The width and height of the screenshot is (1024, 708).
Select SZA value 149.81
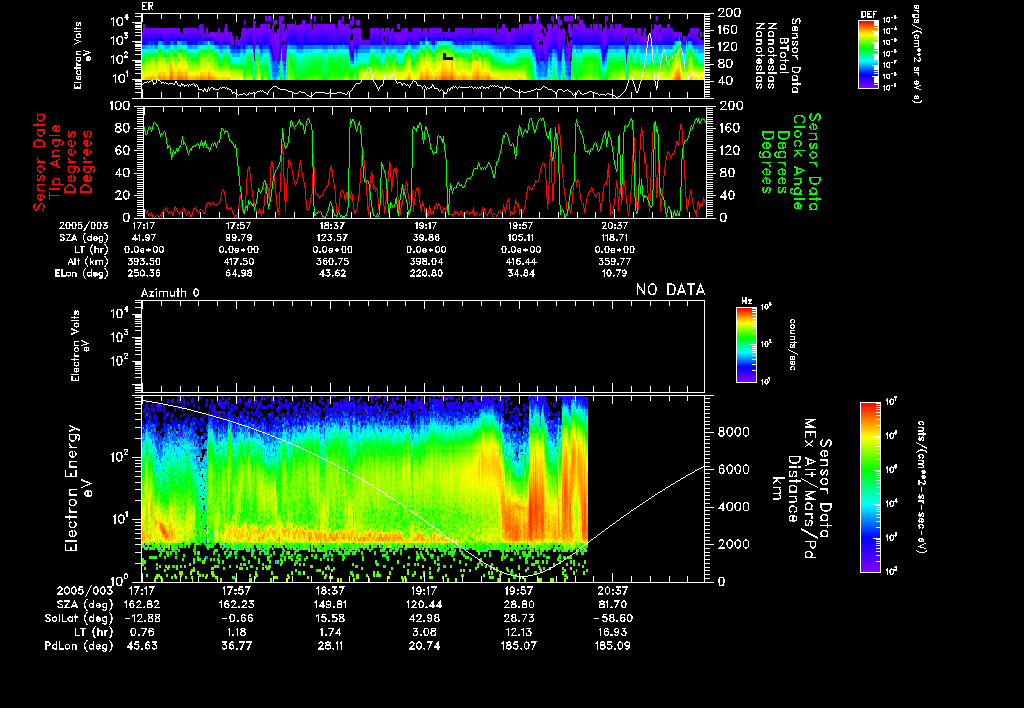click(330, 604)
